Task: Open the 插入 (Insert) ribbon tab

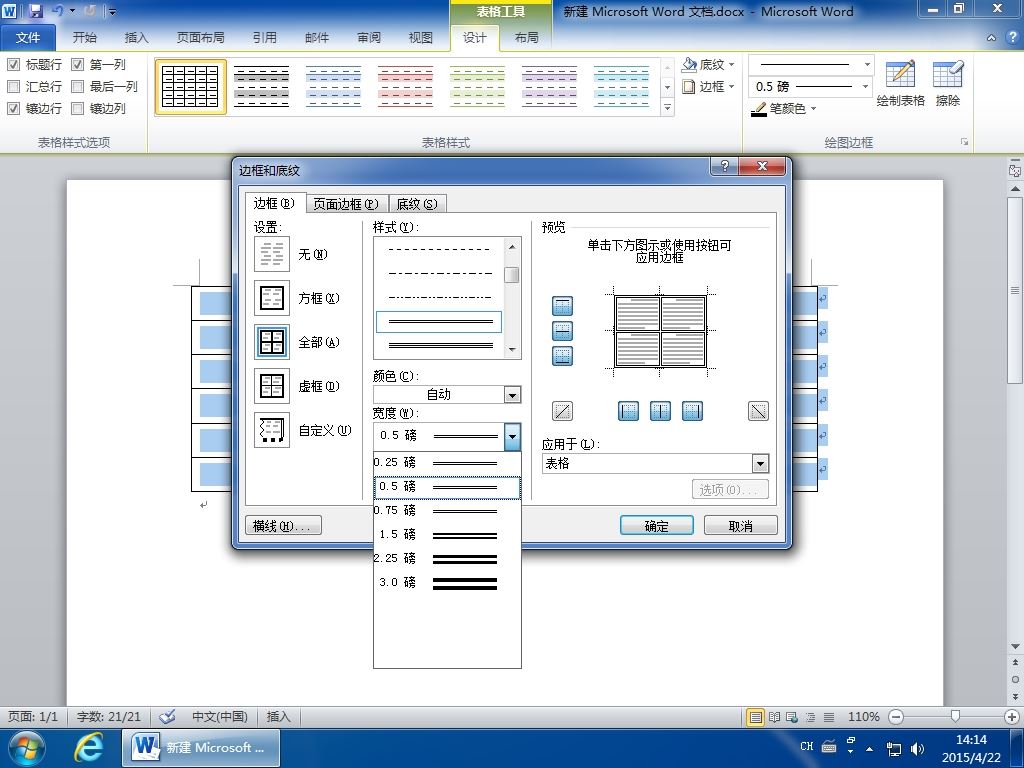Action: (136, 37)
